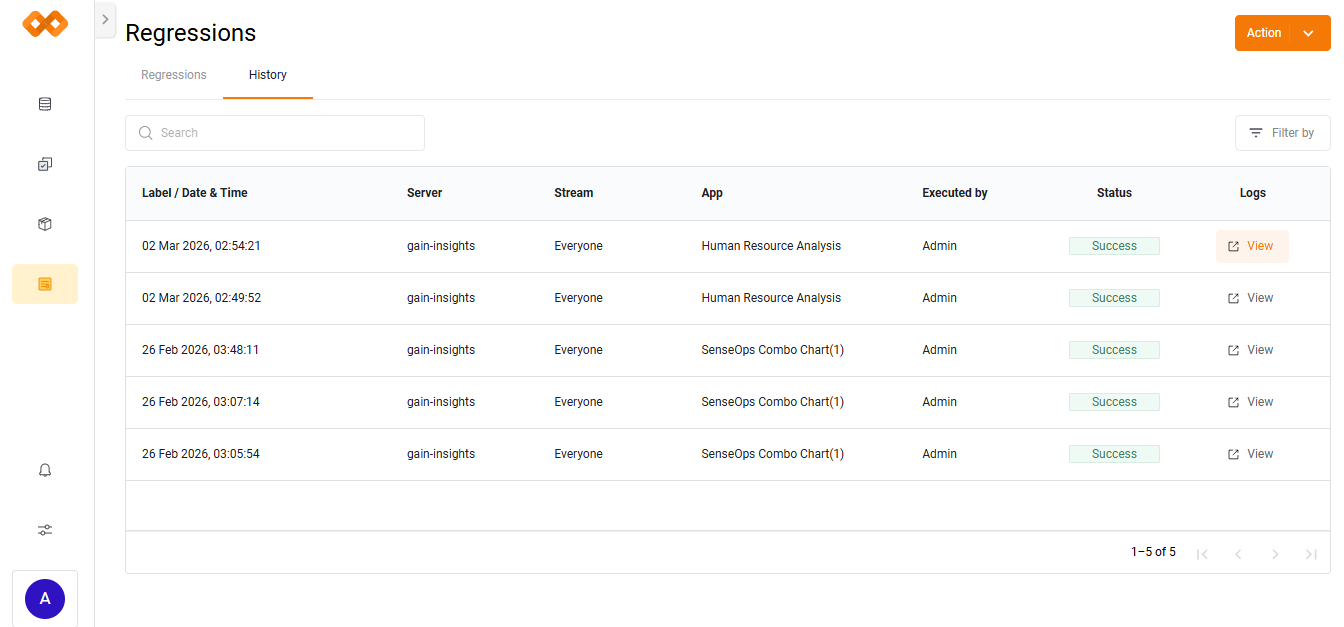Click the orange infinity logo icon
1344x627 pixels.
[x=45, y=24]
